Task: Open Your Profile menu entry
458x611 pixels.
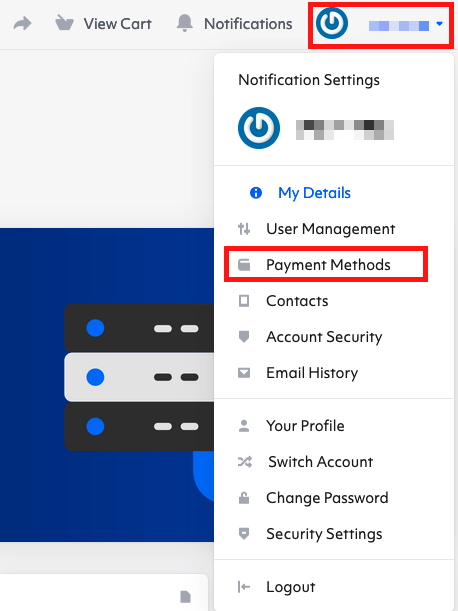Action: (305, 426)
